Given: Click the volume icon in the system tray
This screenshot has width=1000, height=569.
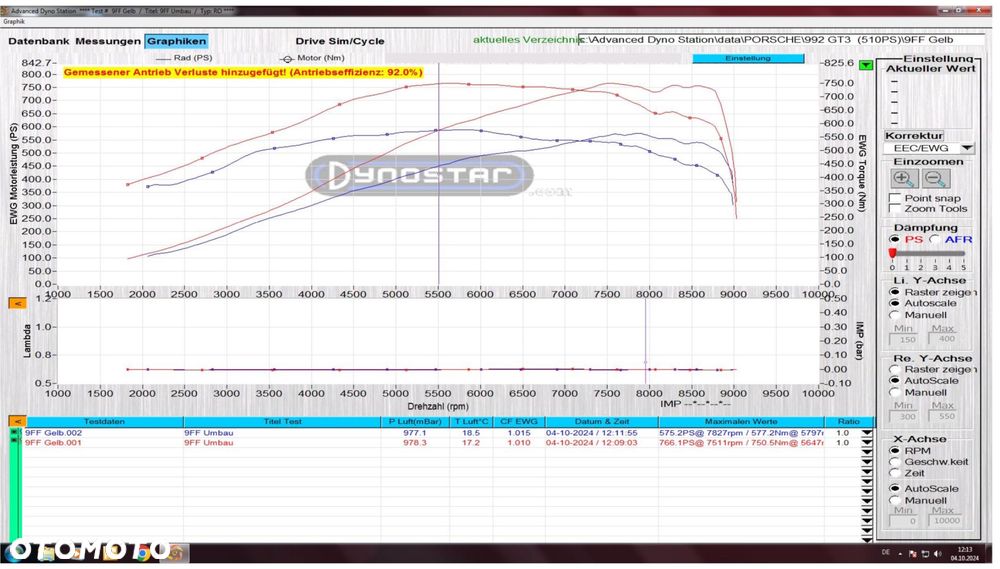Looking at the screenshot, I should coord(939,554).
